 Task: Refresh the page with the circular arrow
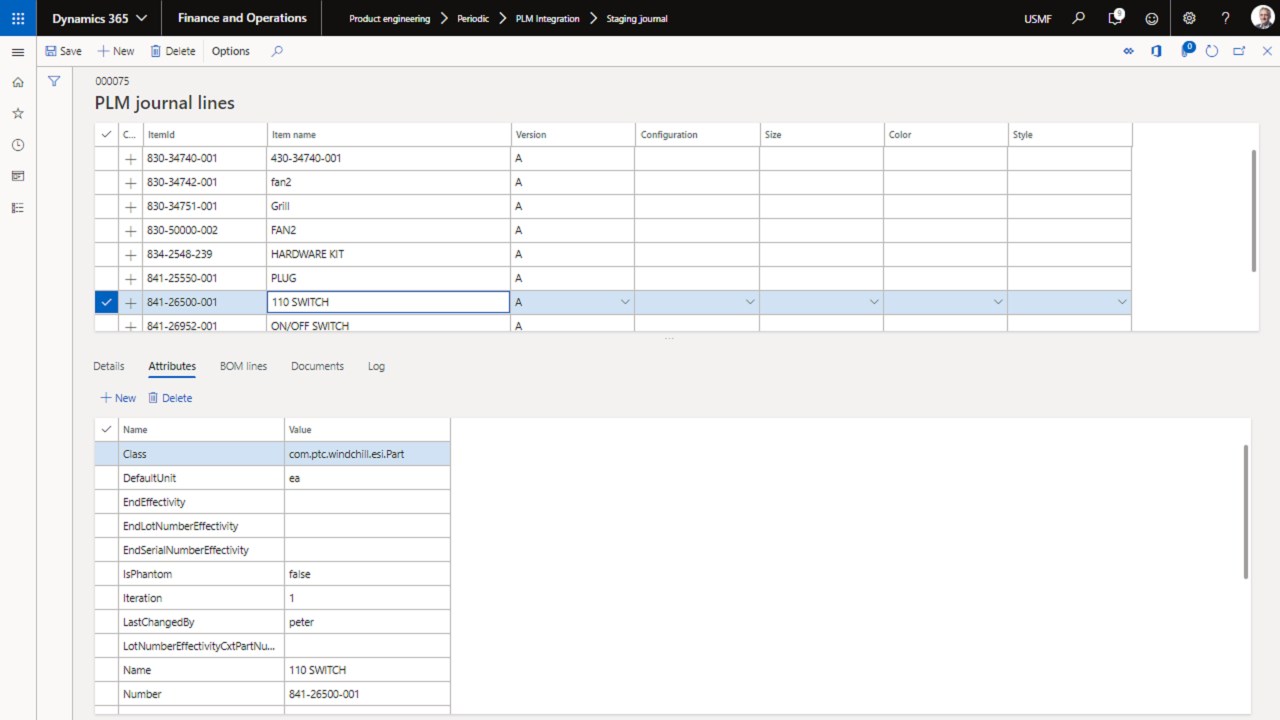point(1212,51)
